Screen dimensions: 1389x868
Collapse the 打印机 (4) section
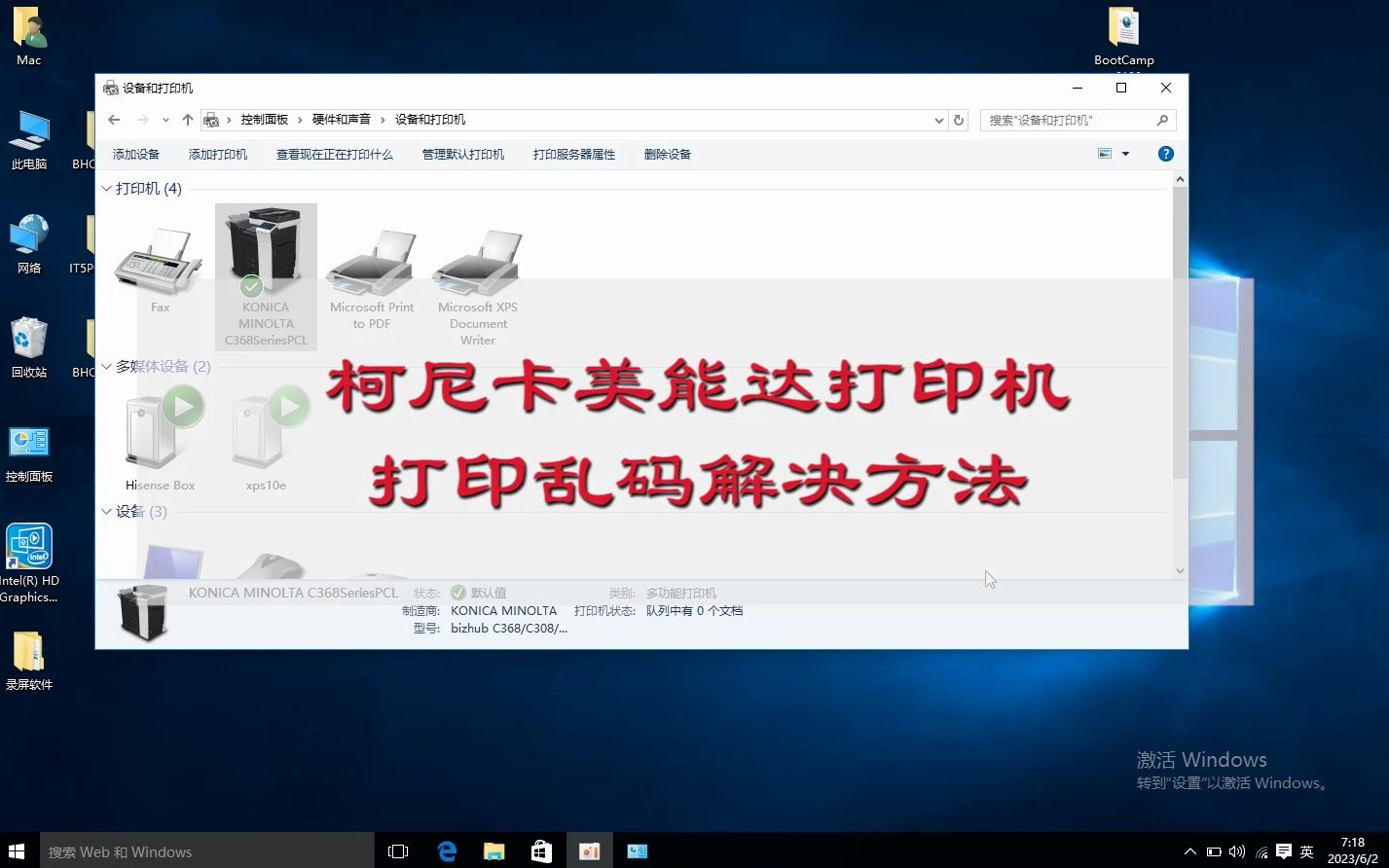click(106, 188)
